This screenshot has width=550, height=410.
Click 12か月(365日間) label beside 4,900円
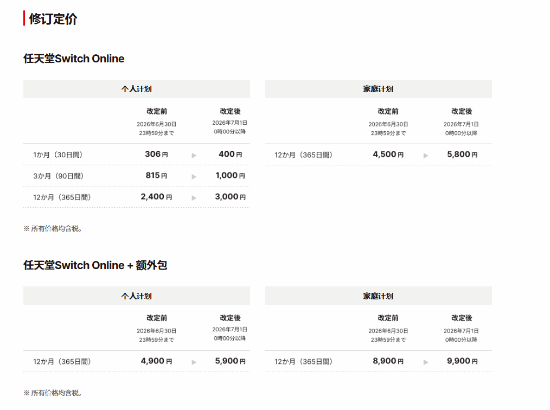62,362
